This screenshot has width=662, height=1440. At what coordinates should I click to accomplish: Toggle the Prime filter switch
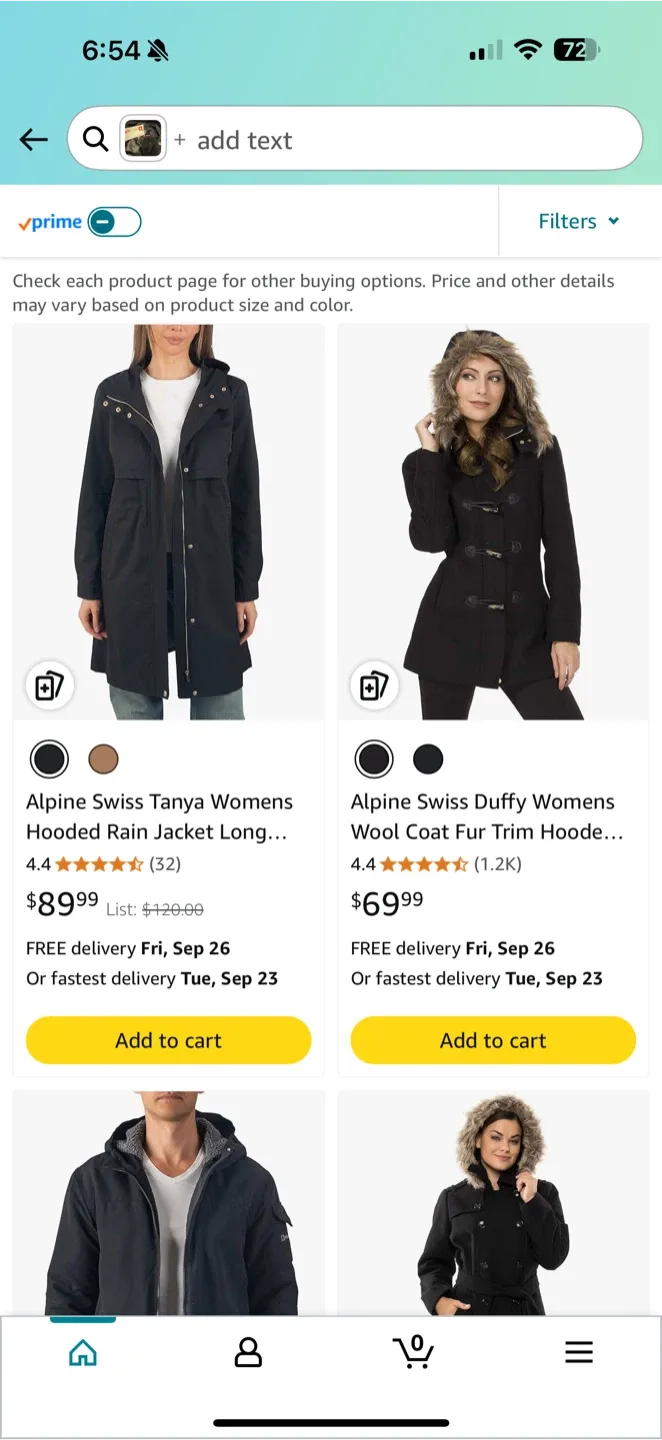[114, 222]
